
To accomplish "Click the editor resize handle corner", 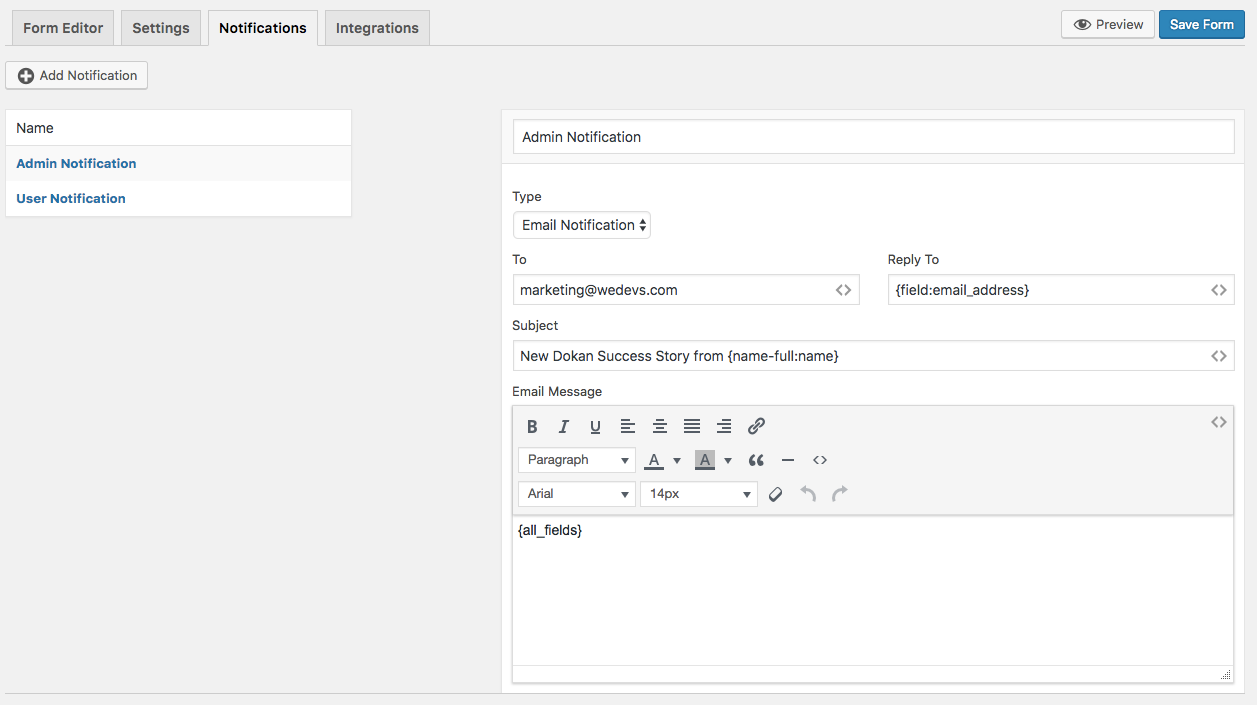I will (x=1225, y=675).
